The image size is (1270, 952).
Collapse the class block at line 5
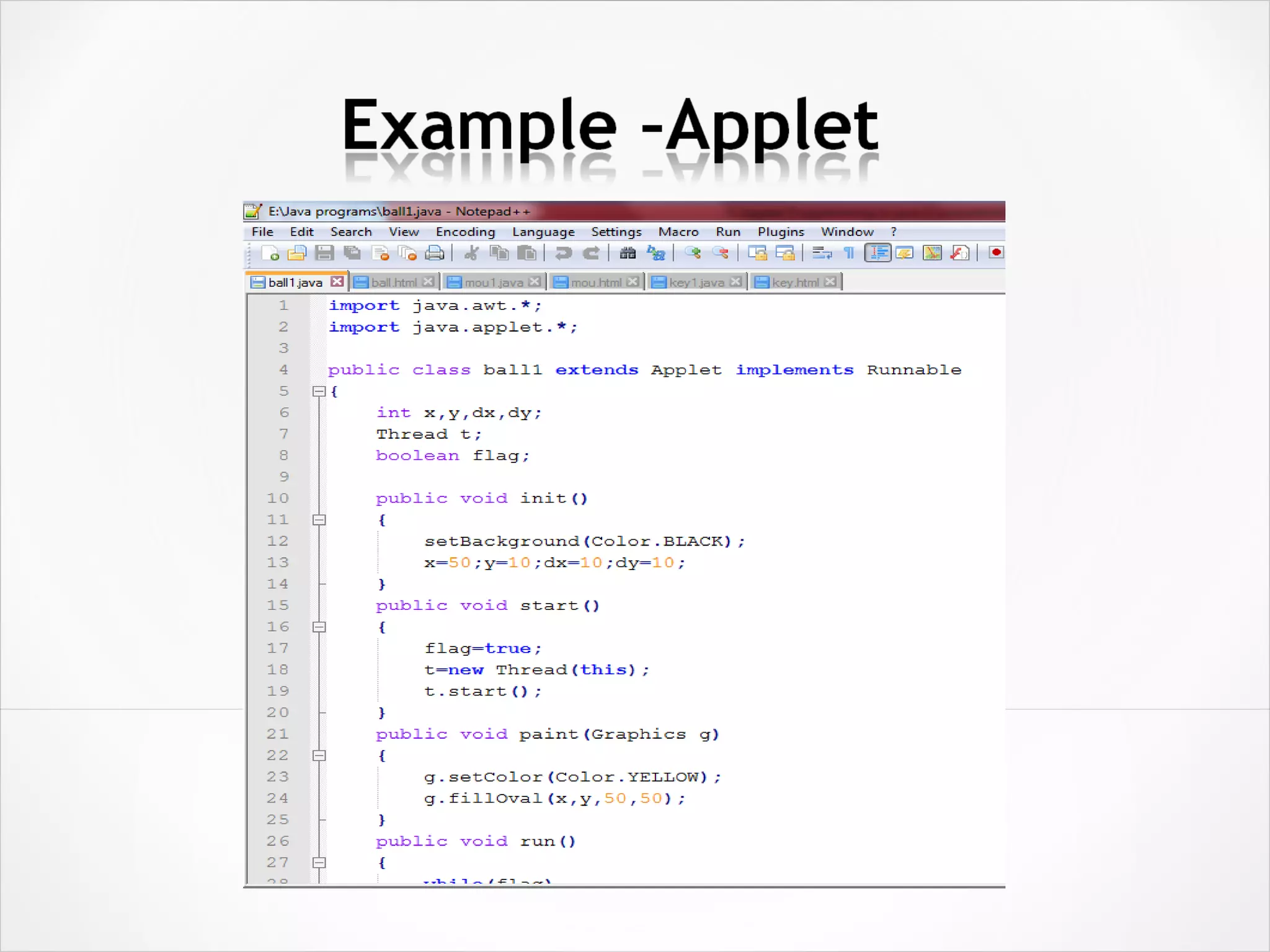(319, 391)
